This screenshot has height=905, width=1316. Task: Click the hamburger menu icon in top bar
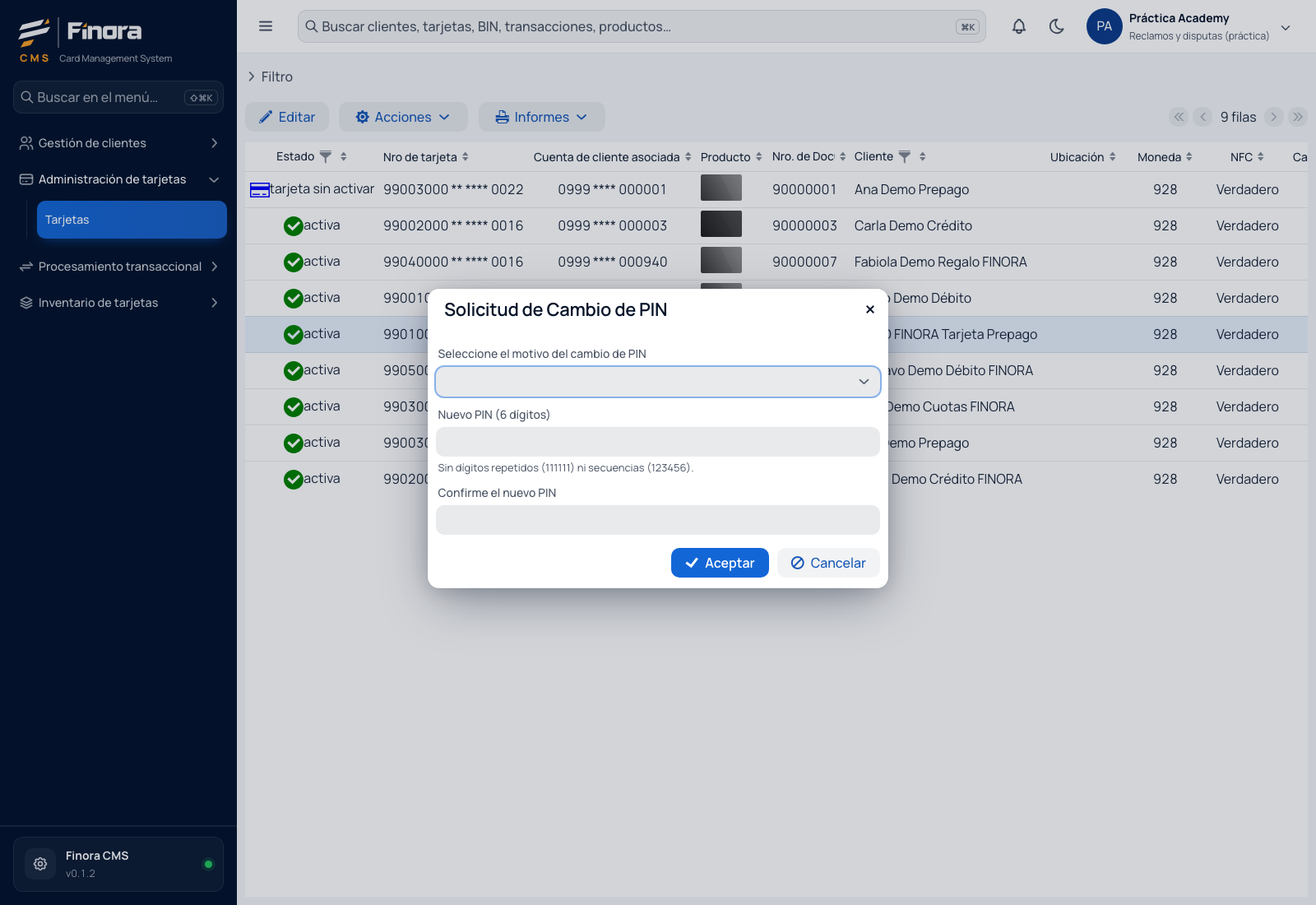[x=266, y=26]
